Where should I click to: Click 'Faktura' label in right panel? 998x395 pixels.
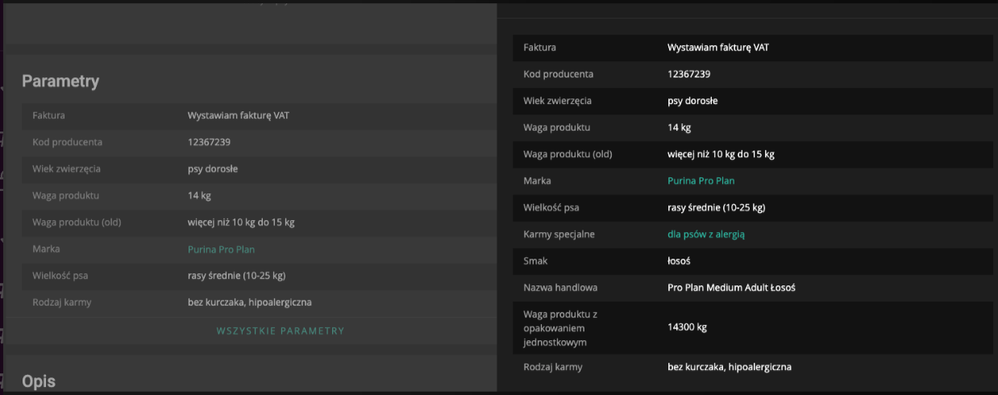click(540, 47)
